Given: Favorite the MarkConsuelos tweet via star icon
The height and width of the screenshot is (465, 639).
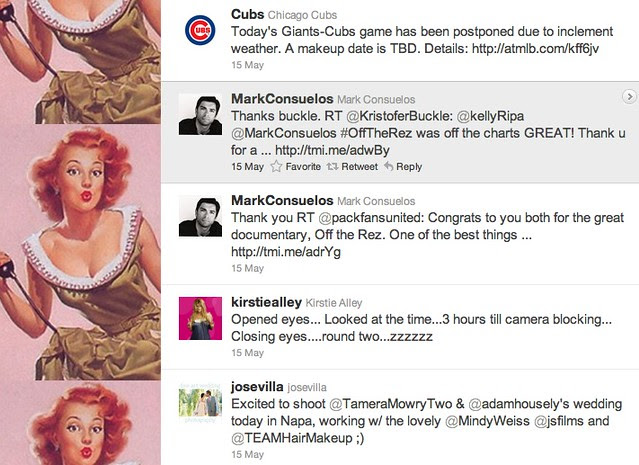Looking at the screenshot, I should (295, 166).
